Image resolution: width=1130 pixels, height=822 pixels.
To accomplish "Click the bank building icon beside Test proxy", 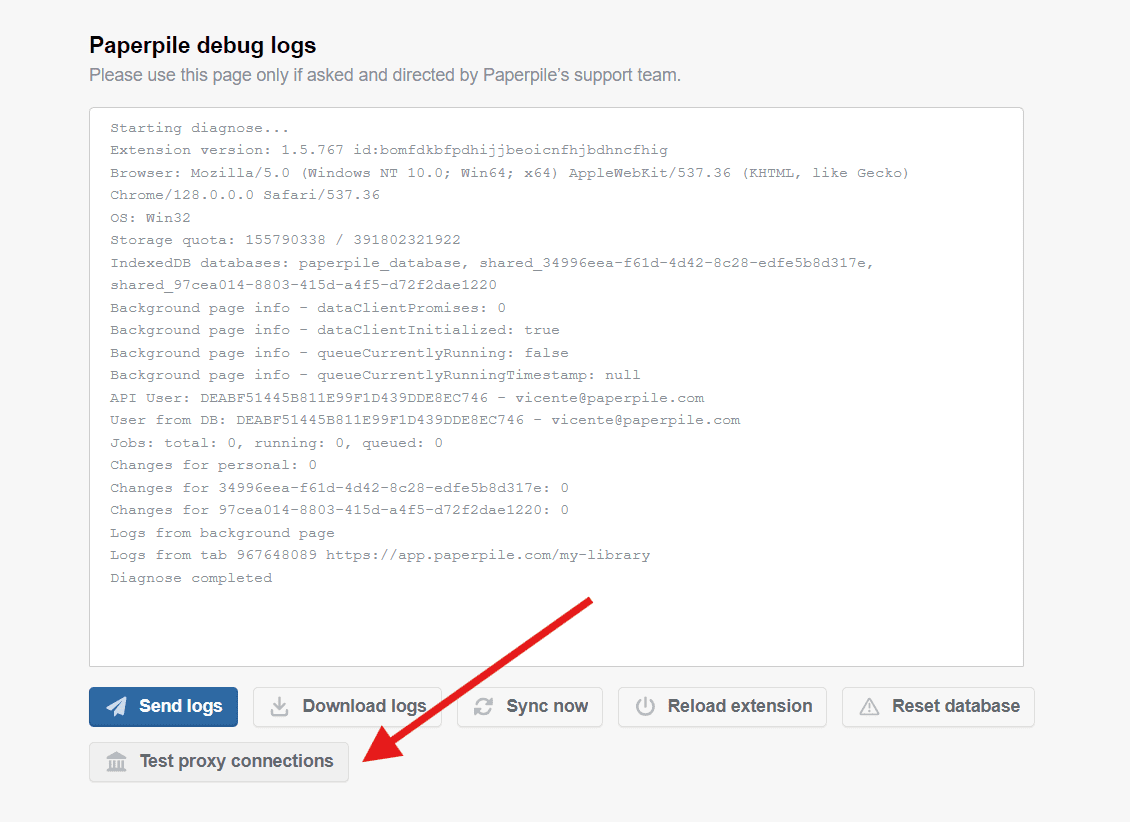I will click(x=117, y=762).
